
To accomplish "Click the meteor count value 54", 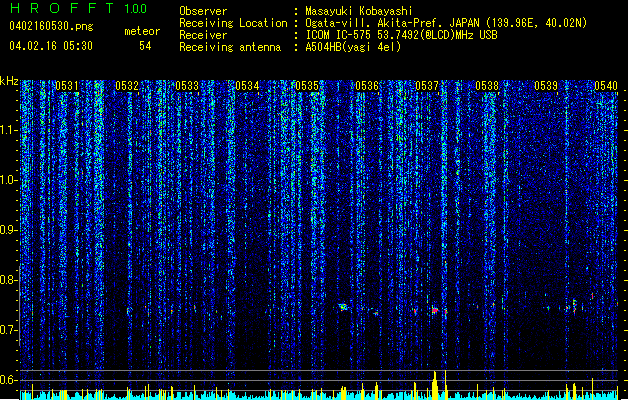I will (x=145, y=46).
